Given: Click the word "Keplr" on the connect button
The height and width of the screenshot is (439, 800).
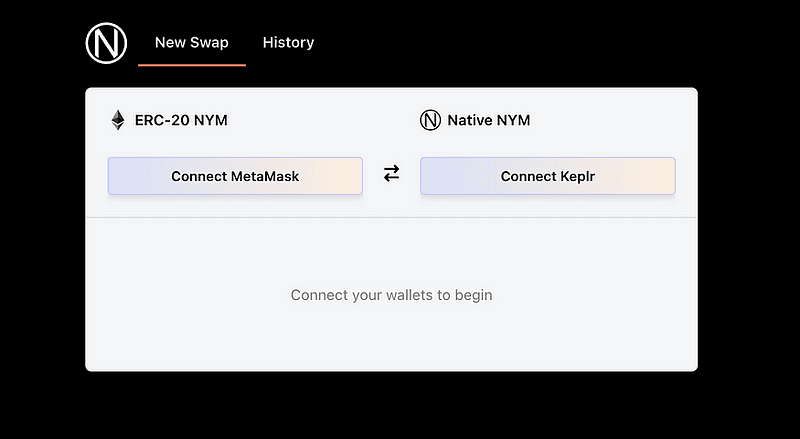Looking at the screenshot, I should click(x=571, y=176).
